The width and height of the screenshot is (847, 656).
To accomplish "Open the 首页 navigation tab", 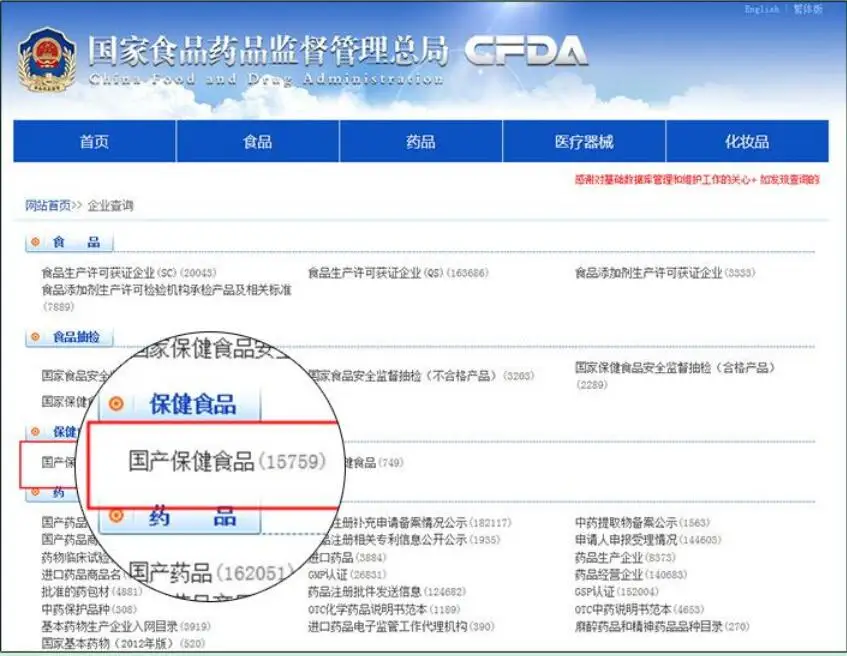I will (95, 142).
